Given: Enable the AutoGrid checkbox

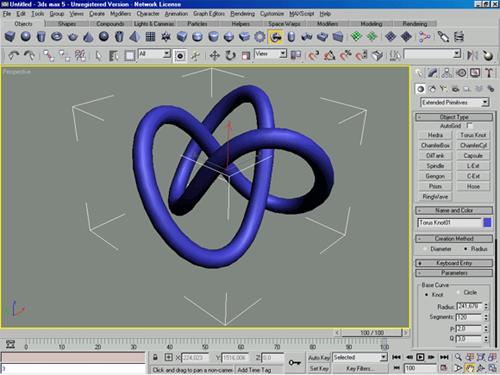Looking at the screenshot, I should click(x=469, y=126).
